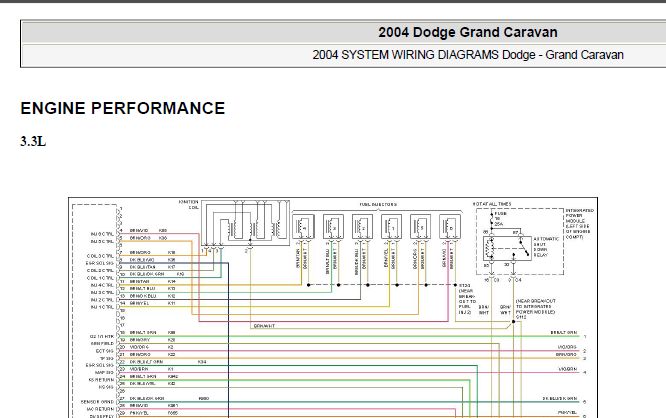
Task: Click the 'IGNITION COIL' label
Action: pos(189,205)
